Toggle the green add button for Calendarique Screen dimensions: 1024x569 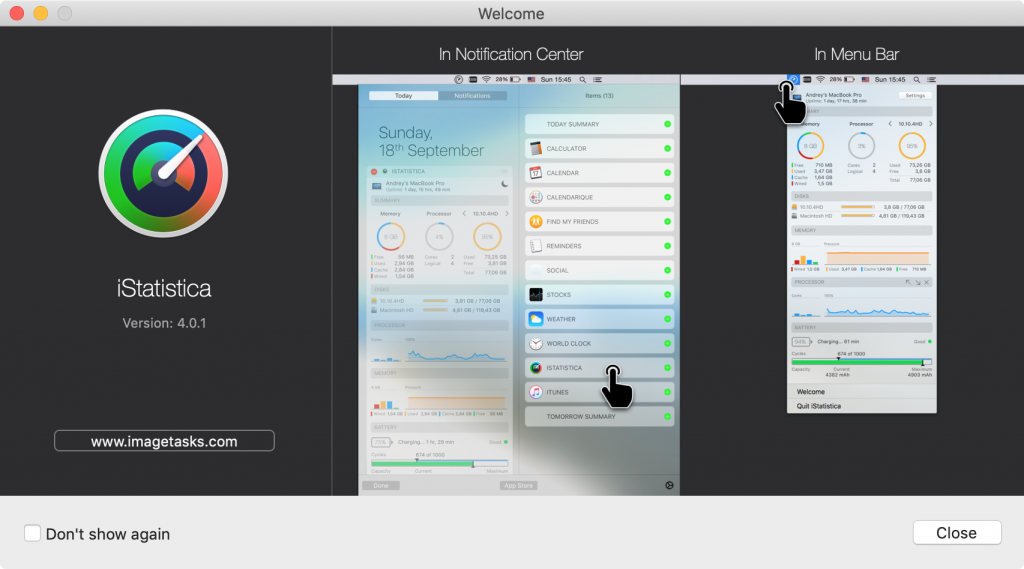[x=667, y=197]
